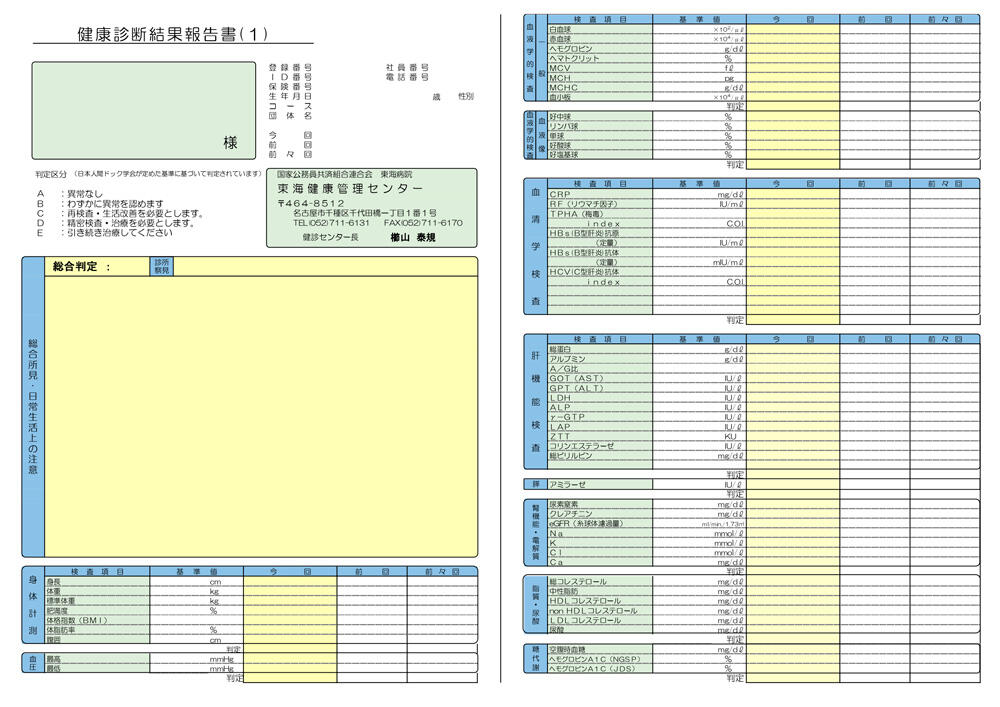Image resolution: width=1000 pixels, height=707 pixels.
Task: Click the large yellow 総合所見 comments area
Action: [261, 416]
